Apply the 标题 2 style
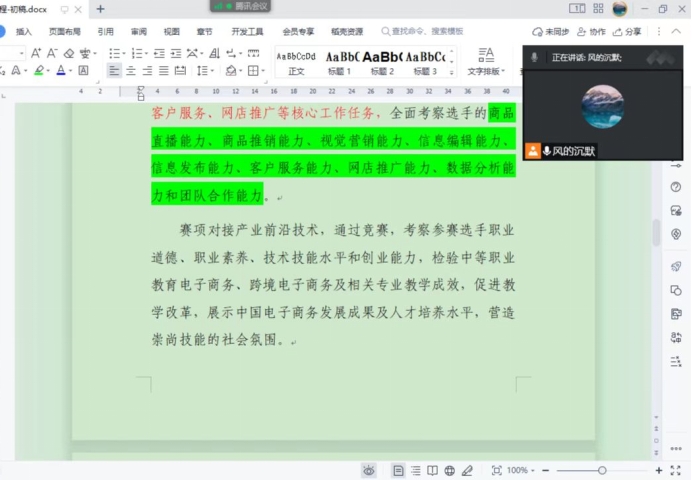The height and width of the screenshot is (480, 692). click(x=382, y=62)
